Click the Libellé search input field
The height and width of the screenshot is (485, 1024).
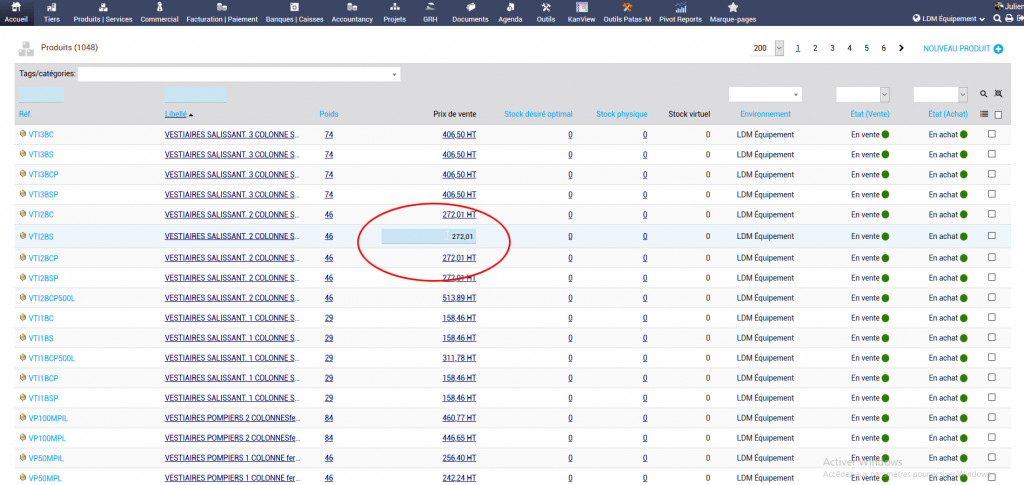point(195,94)
